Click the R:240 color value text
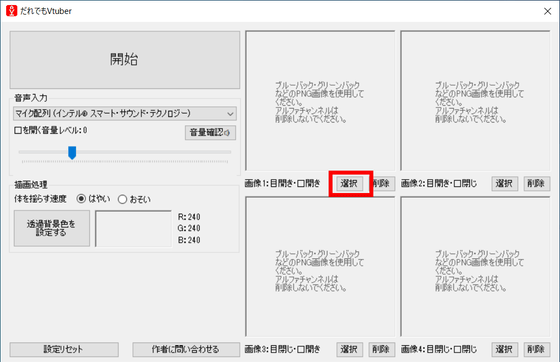Screen dimensions: 560x362 tap(189, 217)
